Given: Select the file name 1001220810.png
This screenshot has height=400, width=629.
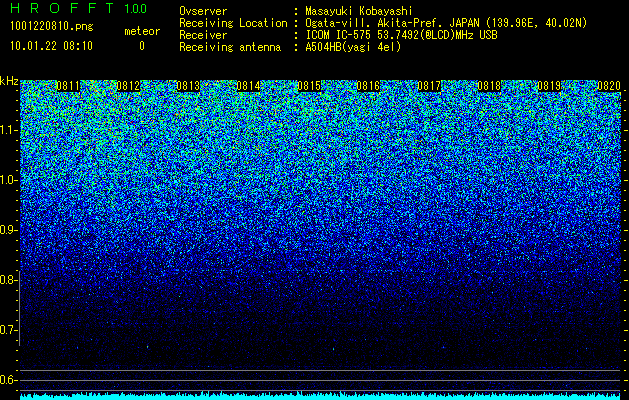Looking at the screenshot, I should coord(52,26).
